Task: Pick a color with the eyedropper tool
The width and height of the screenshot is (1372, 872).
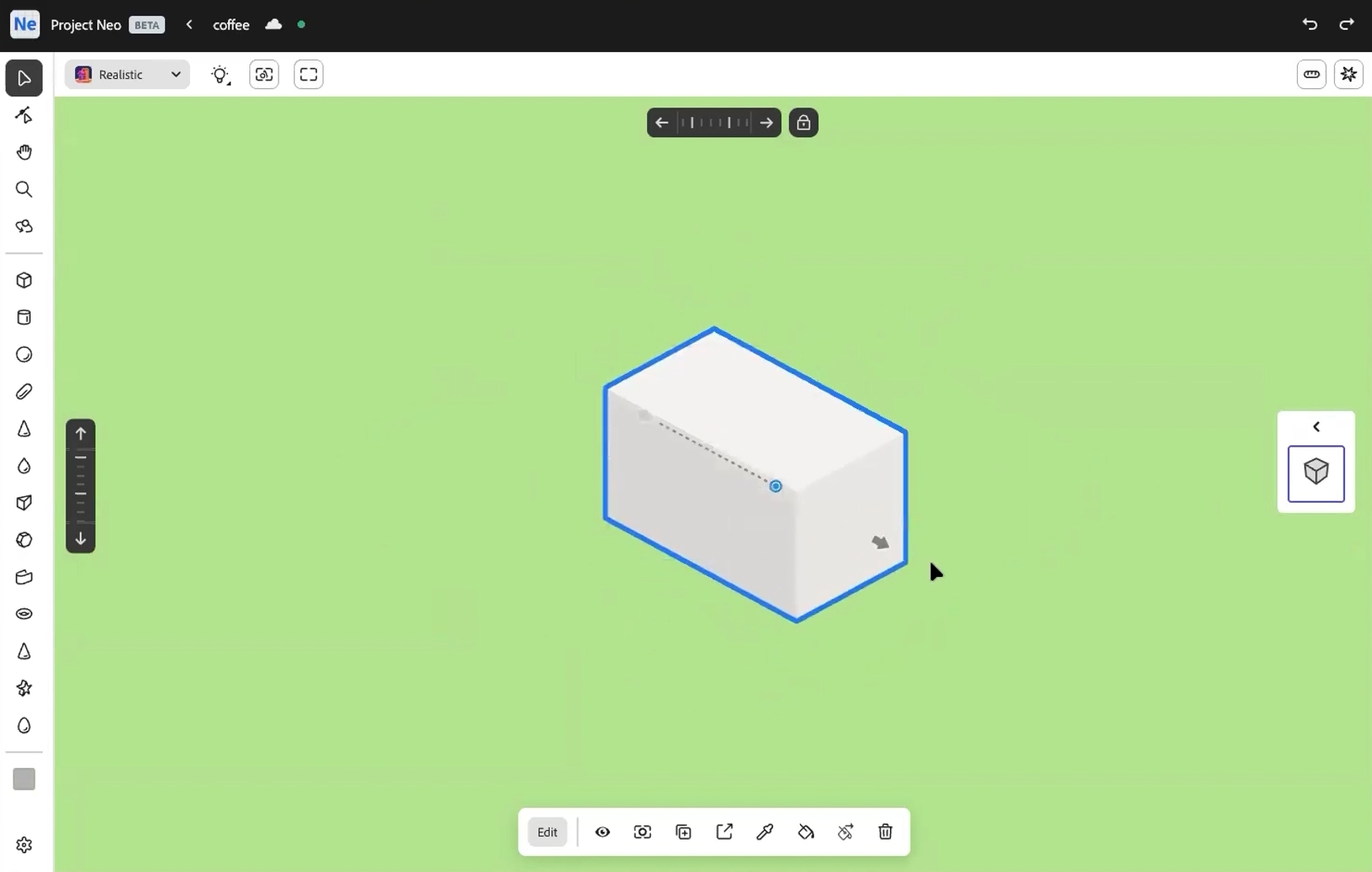Action: (x=765, y=832)
